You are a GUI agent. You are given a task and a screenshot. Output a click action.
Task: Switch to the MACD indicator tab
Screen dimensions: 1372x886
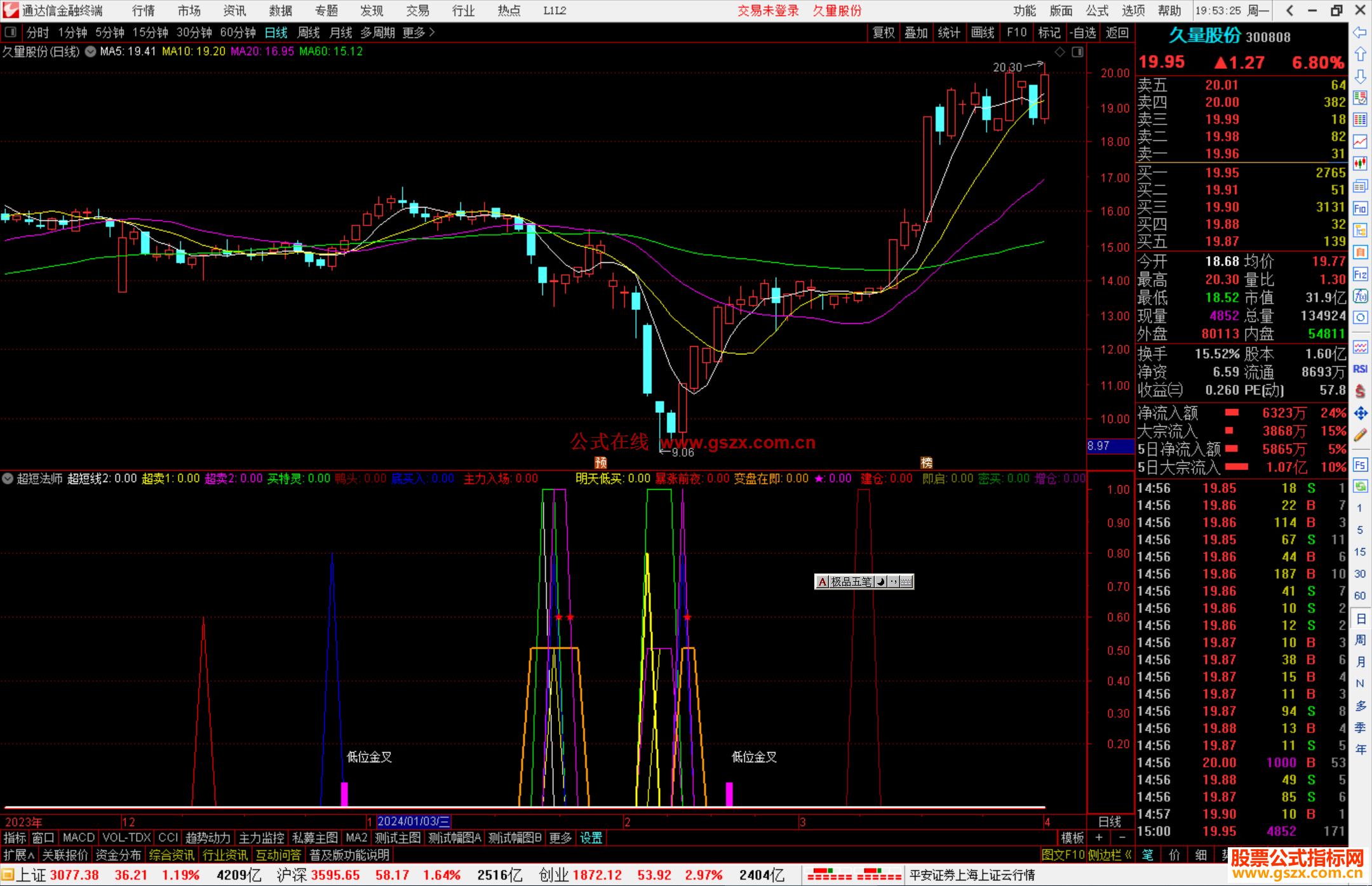(79, 838)
